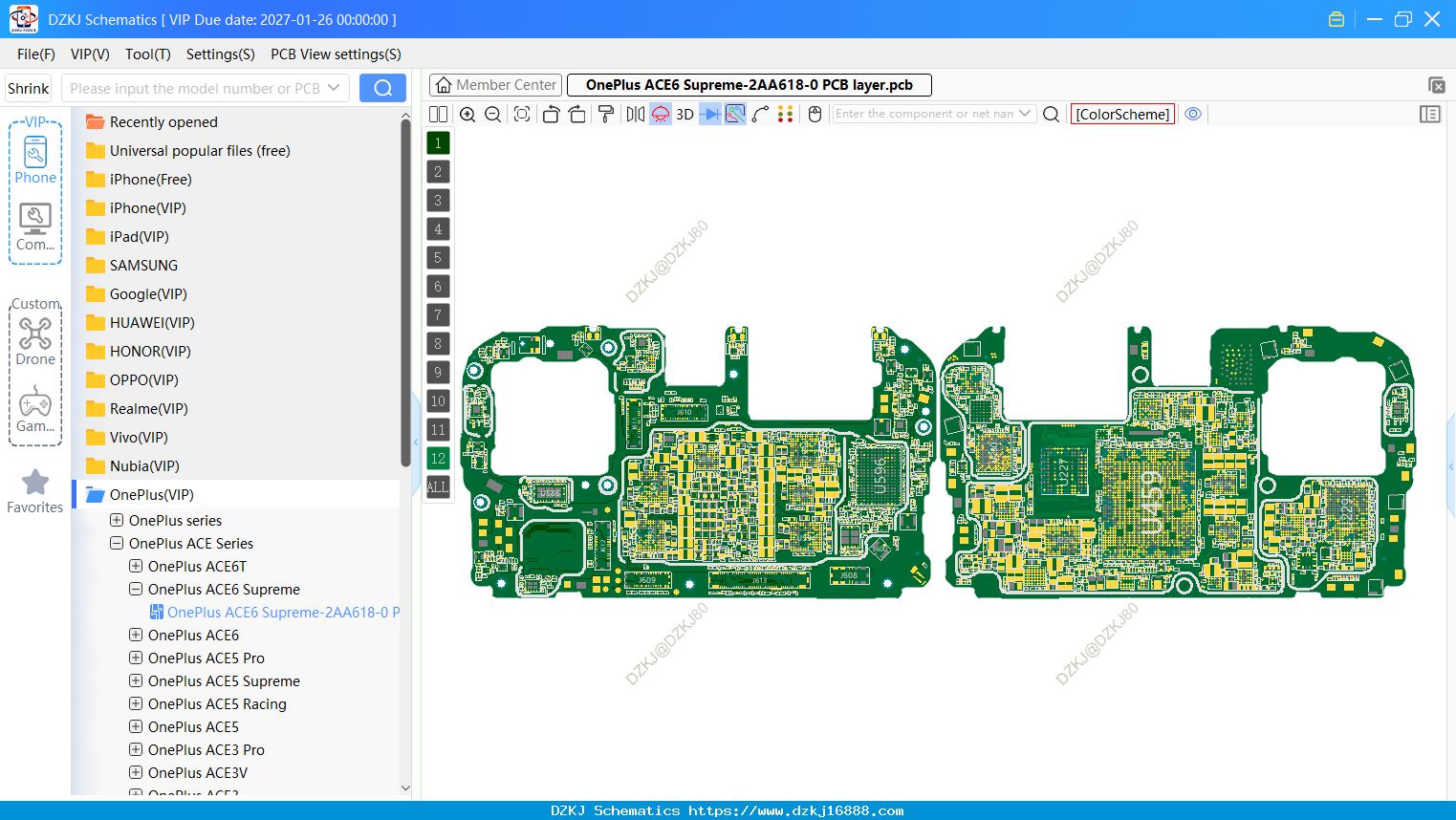
Task: Open the ColorScheme button
Action: coord(1122,114)
